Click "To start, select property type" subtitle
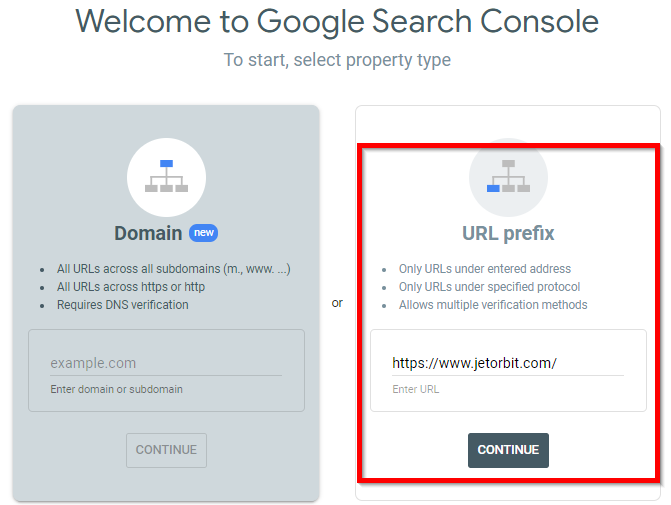The image size is (671, 505). pyautogui.click(x=337, y=60)
